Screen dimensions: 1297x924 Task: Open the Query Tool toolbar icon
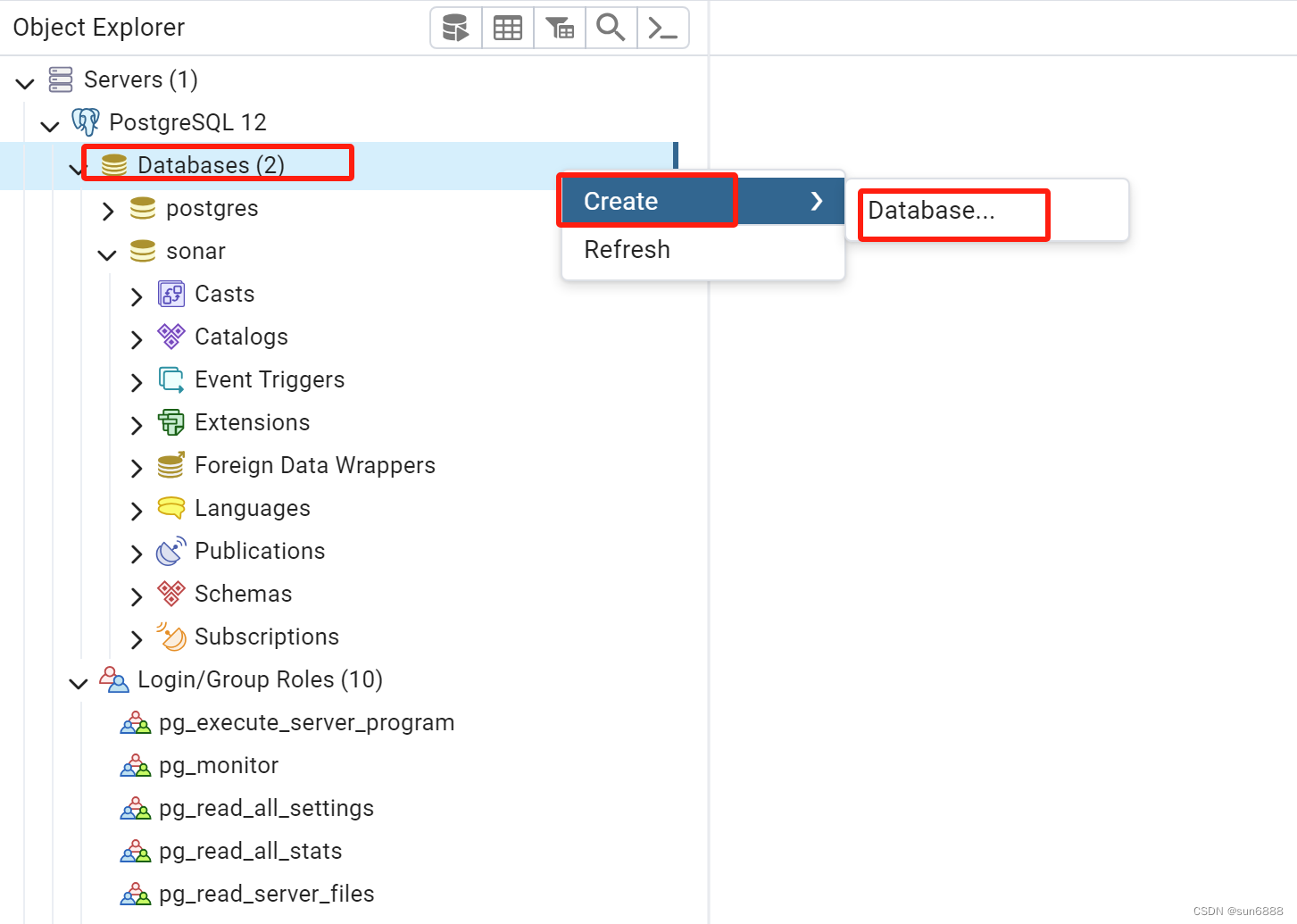[x=456, y=28]
